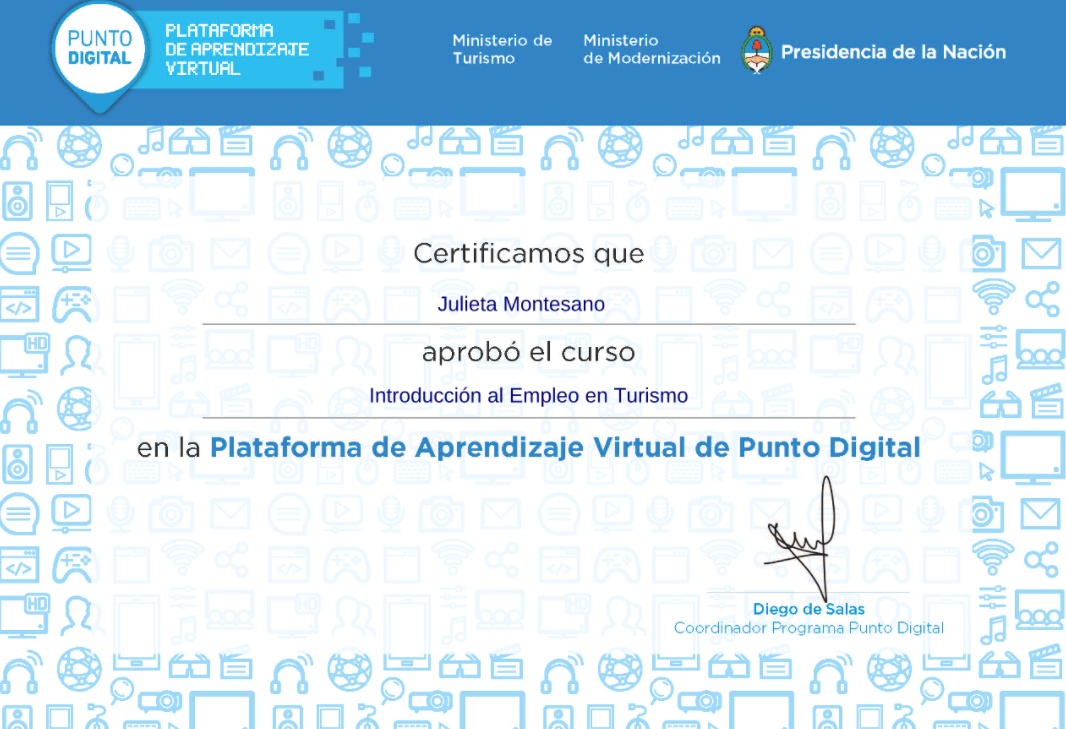Click 'Coordinador Programa Punto Digital' text

point(808,628)
